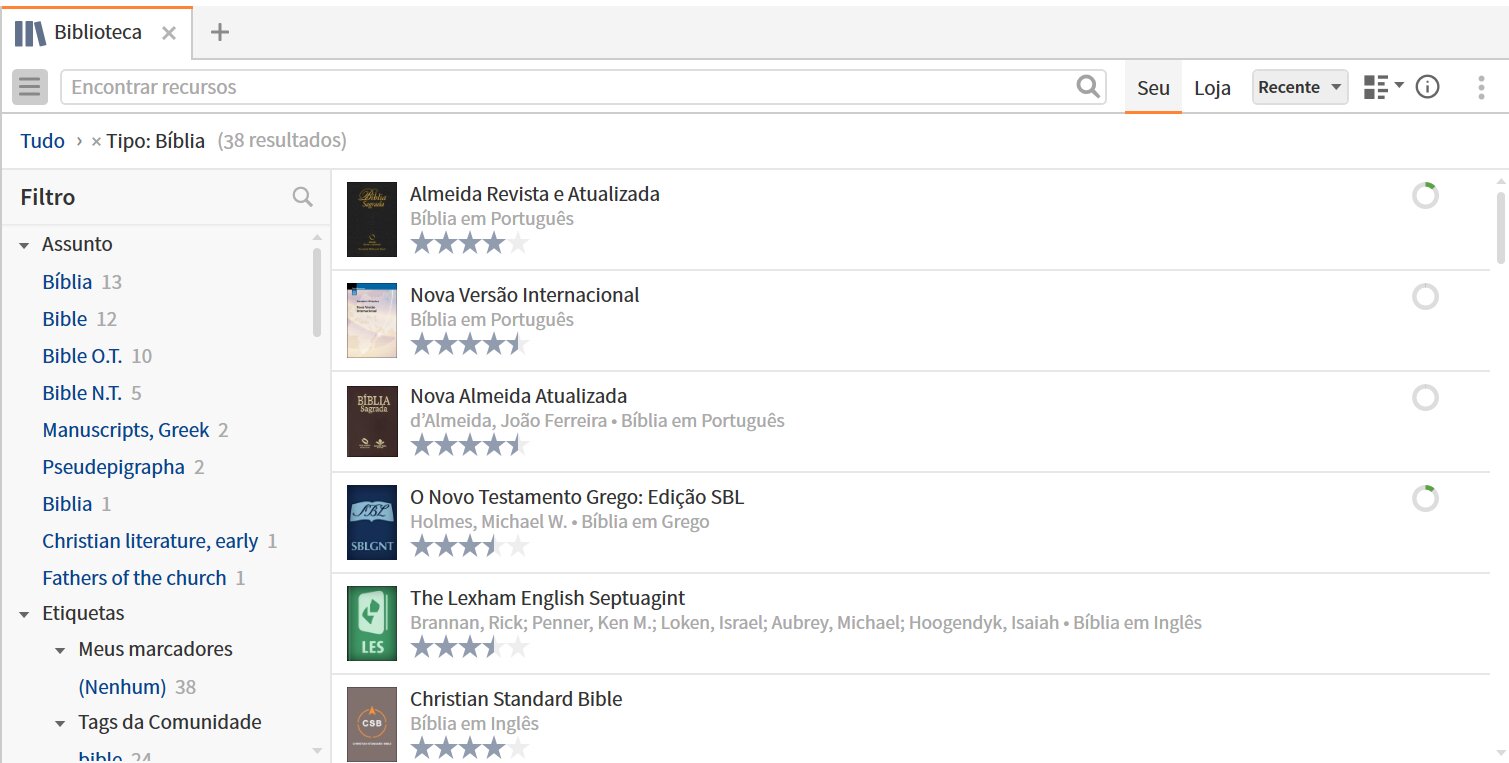Click the Tudo breadcrumb link

tap(42, 141)
